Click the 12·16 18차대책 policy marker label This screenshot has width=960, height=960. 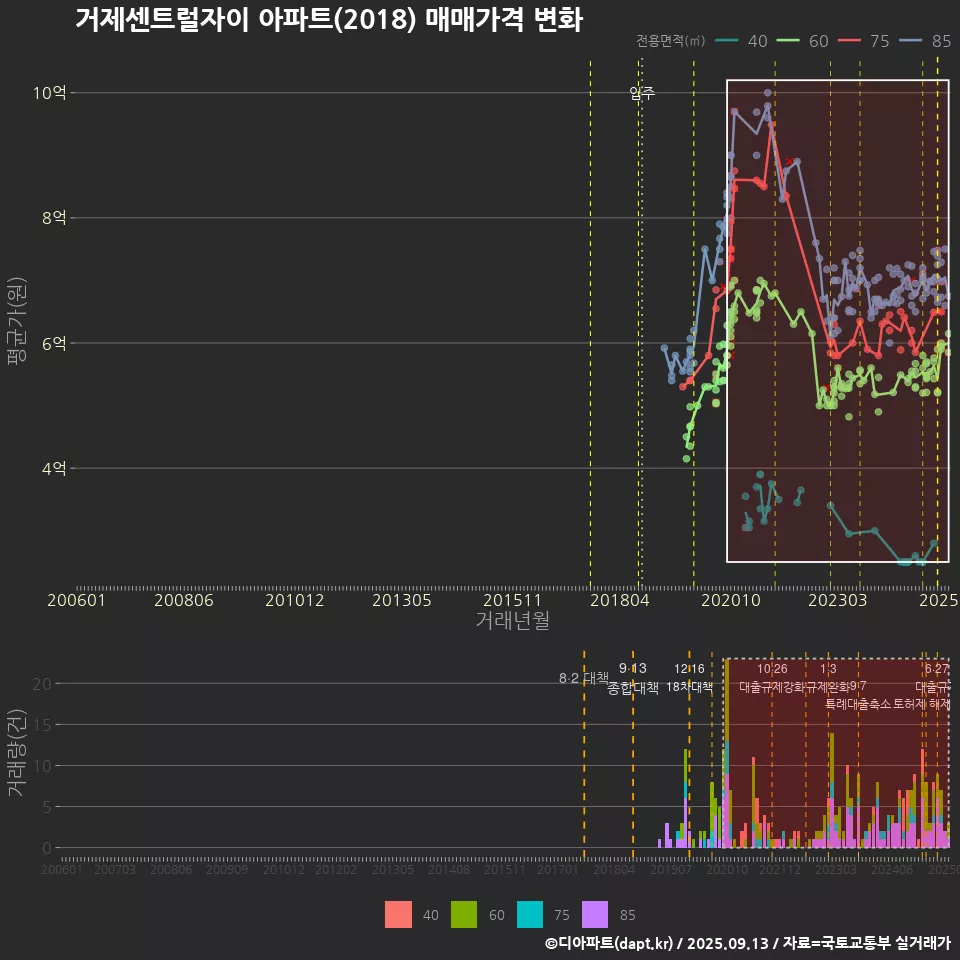689,678
